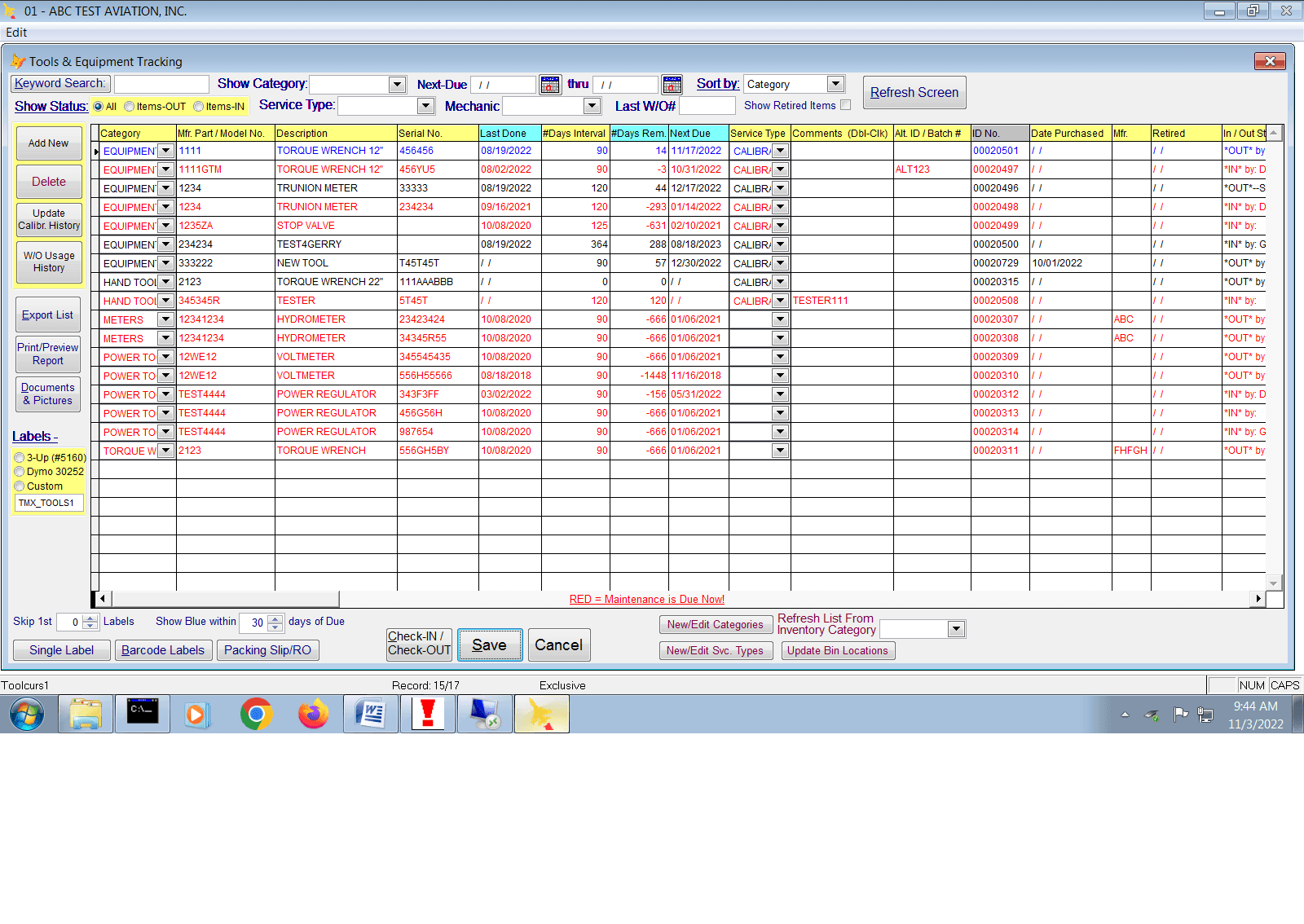Open Microsoft Word from the taskbar

(x=371, y=715)
